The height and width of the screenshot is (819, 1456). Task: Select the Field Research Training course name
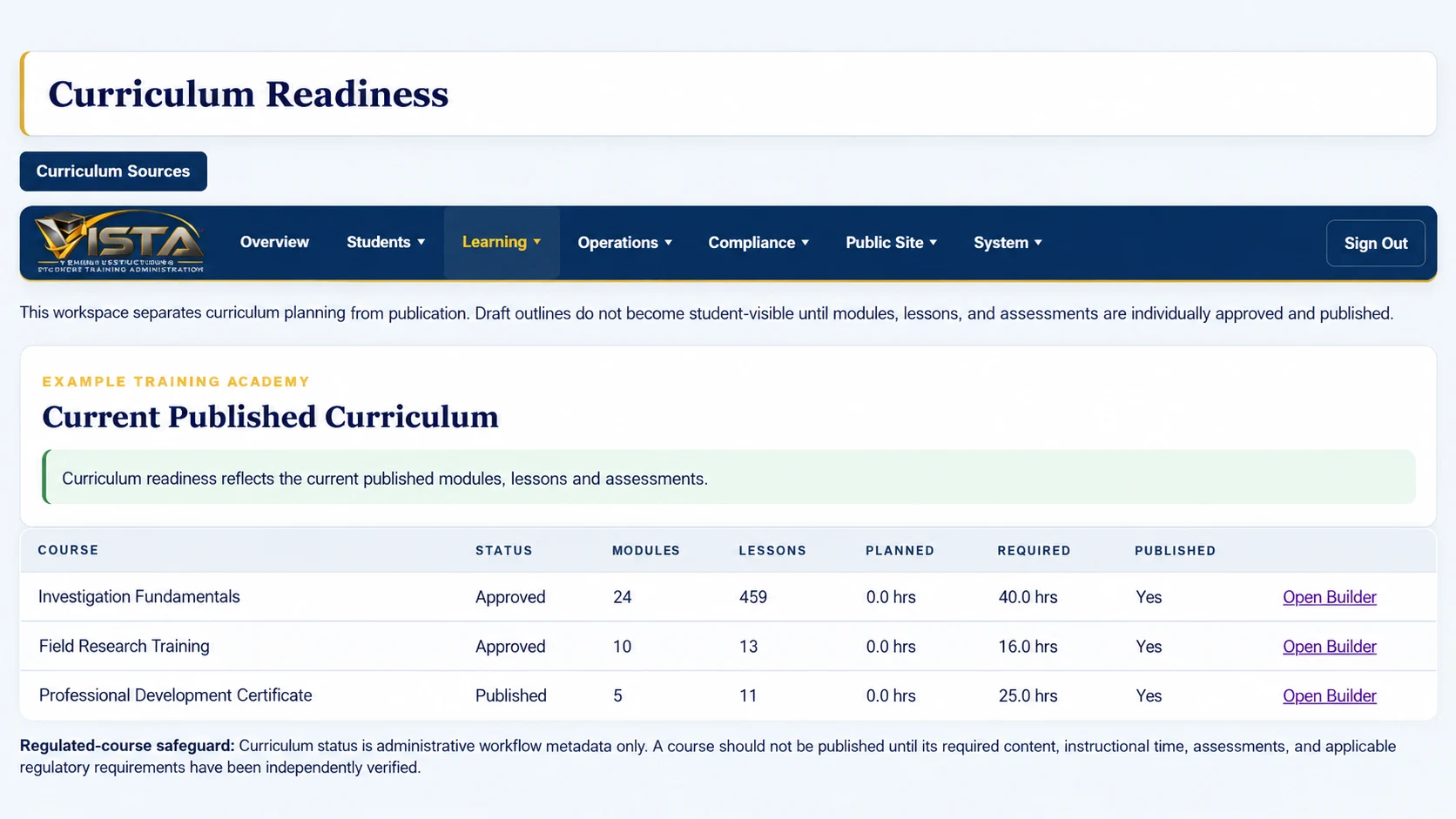pos(125,646)
